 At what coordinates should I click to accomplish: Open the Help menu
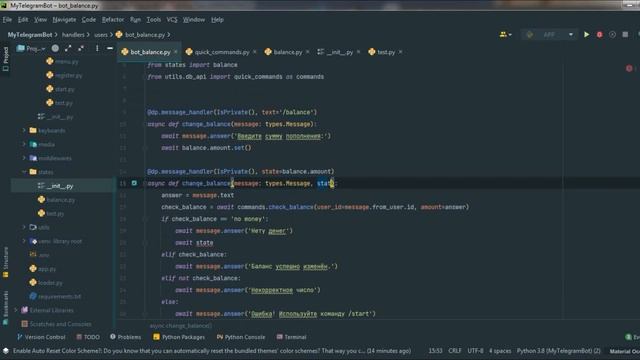tap(217, 20)
